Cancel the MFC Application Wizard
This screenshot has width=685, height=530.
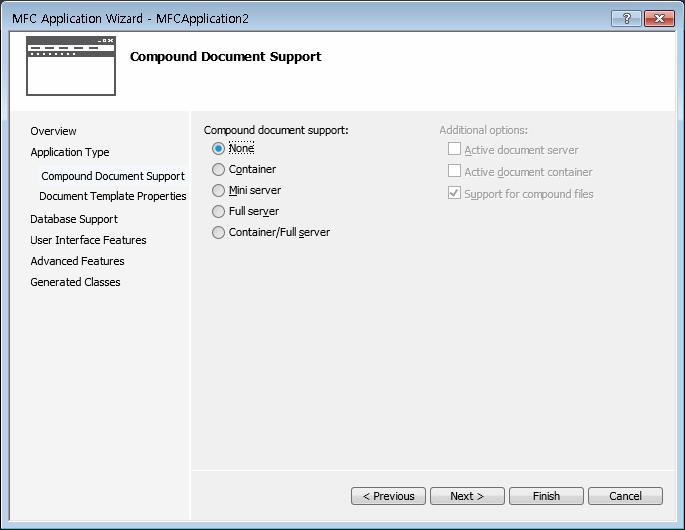tap(626, 496)
